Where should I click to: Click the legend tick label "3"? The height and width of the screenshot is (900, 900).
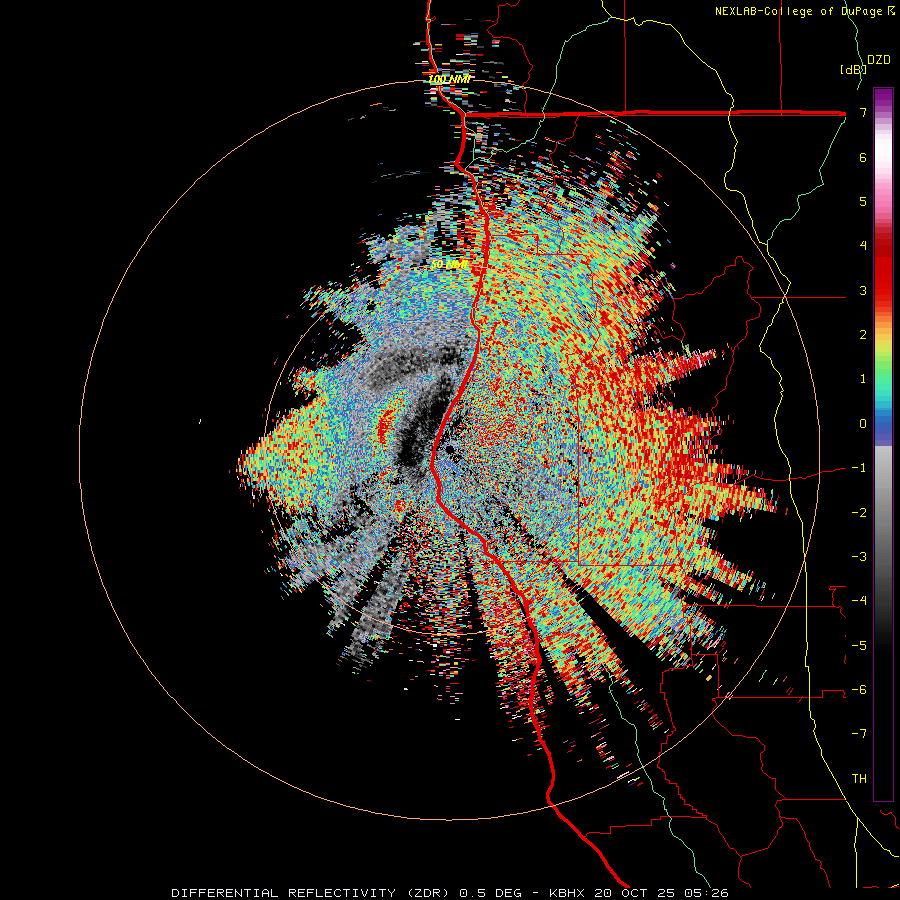tap(863, 290)
